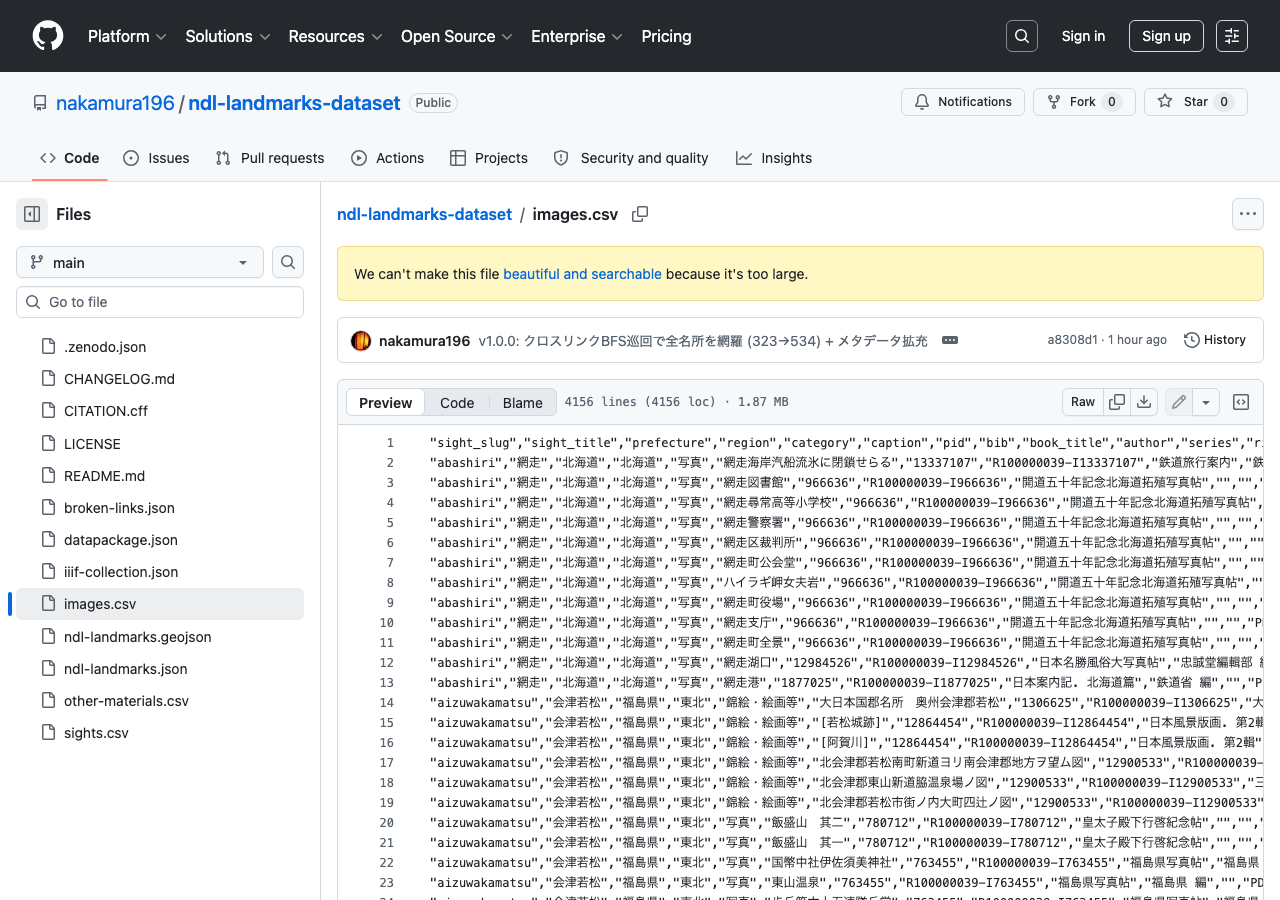Click the Sign in link

tap(1083, 36)
